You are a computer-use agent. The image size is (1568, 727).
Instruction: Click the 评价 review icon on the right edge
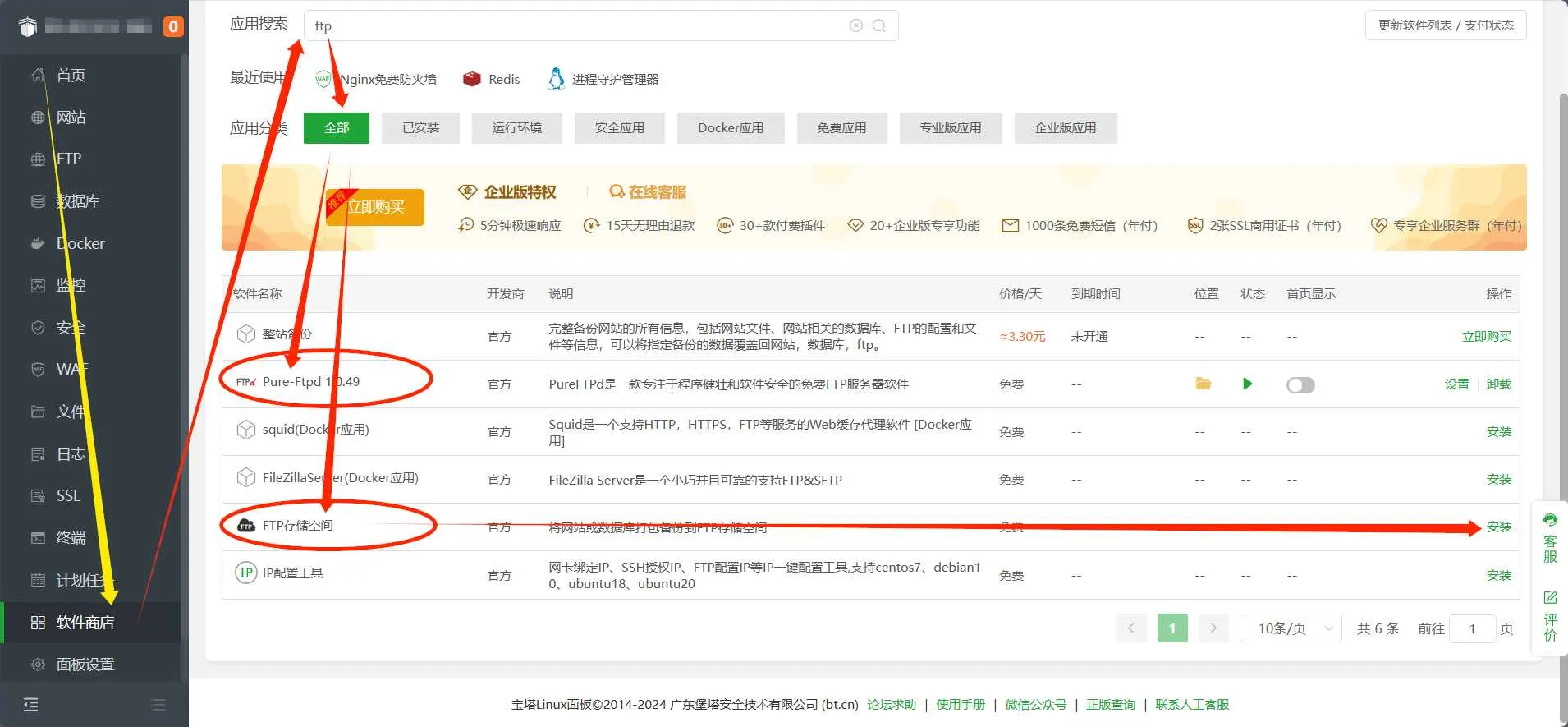coord(1550,615)
